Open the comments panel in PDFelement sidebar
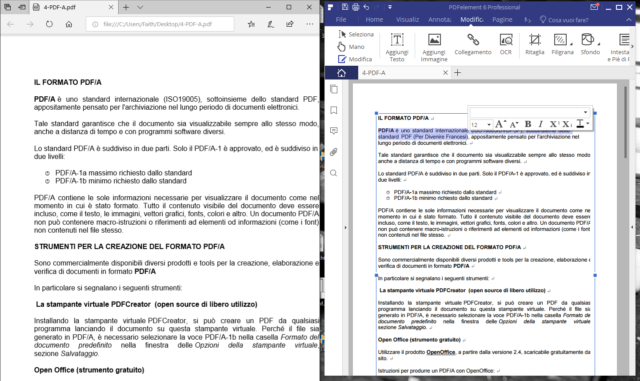This screenshot has height=381, width=640. [334, 131]
